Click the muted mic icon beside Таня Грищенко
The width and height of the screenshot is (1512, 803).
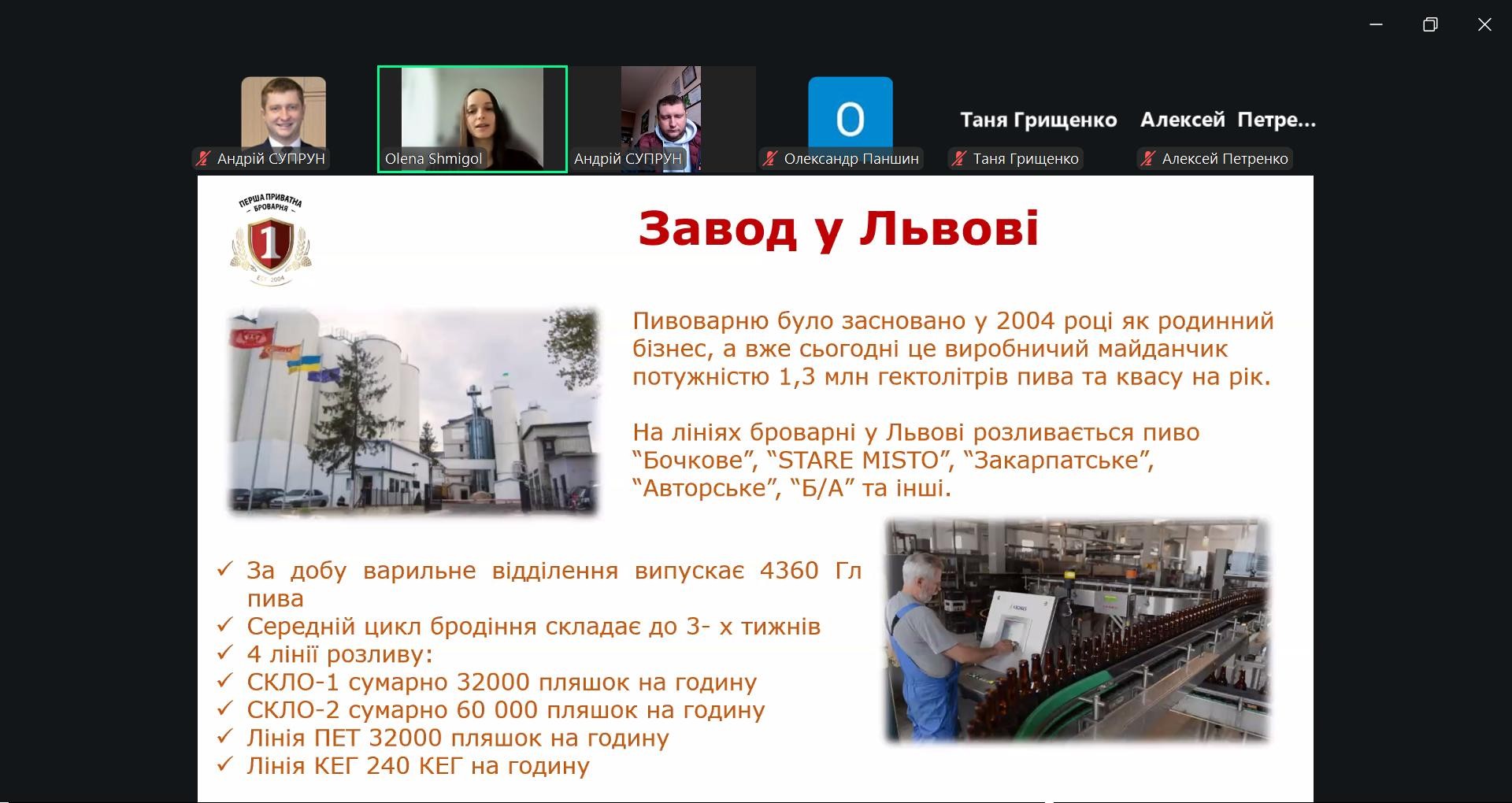[x=959, y=159]
